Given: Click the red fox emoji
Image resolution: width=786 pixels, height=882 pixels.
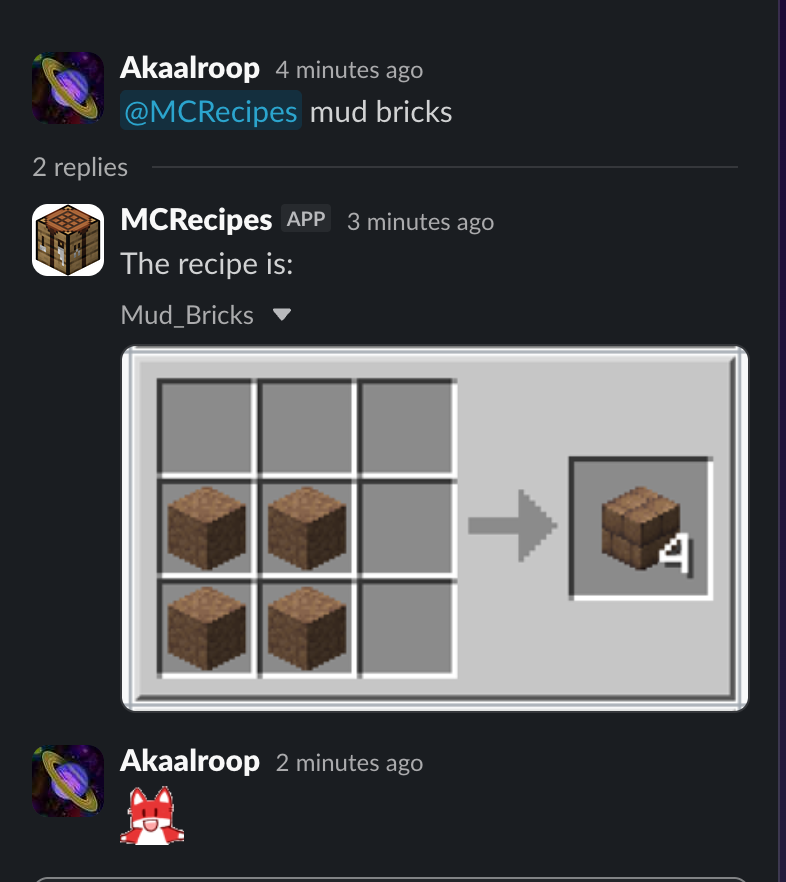Looking at the screenshot, I should click(x=152, y=816).
